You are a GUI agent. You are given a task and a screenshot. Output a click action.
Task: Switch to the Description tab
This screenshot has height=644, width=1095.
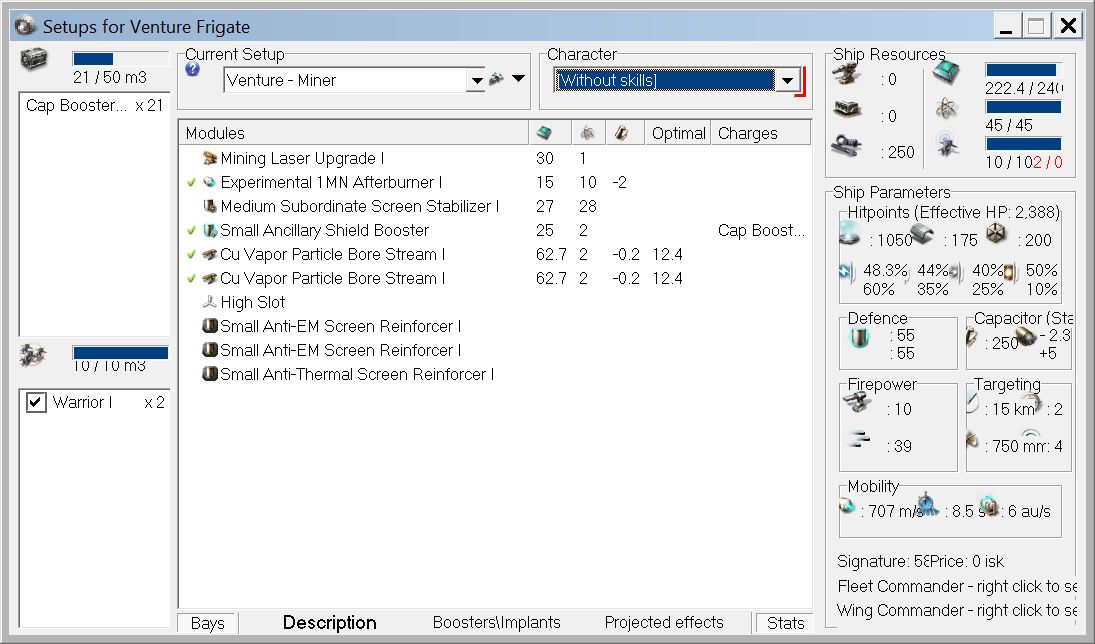pyautogui.click(x=330, y=622)
